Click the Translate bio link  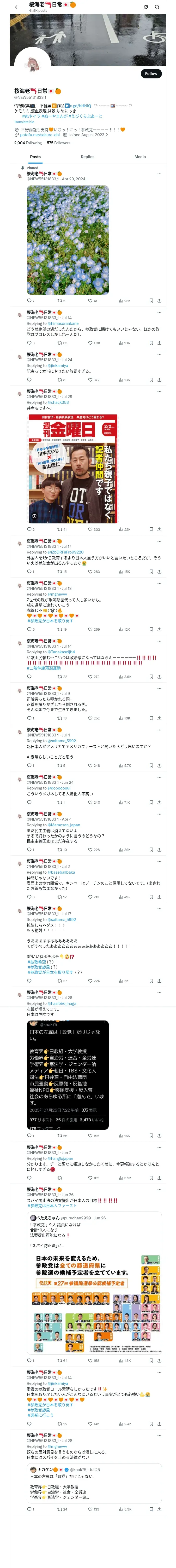[x=24, y=122]
